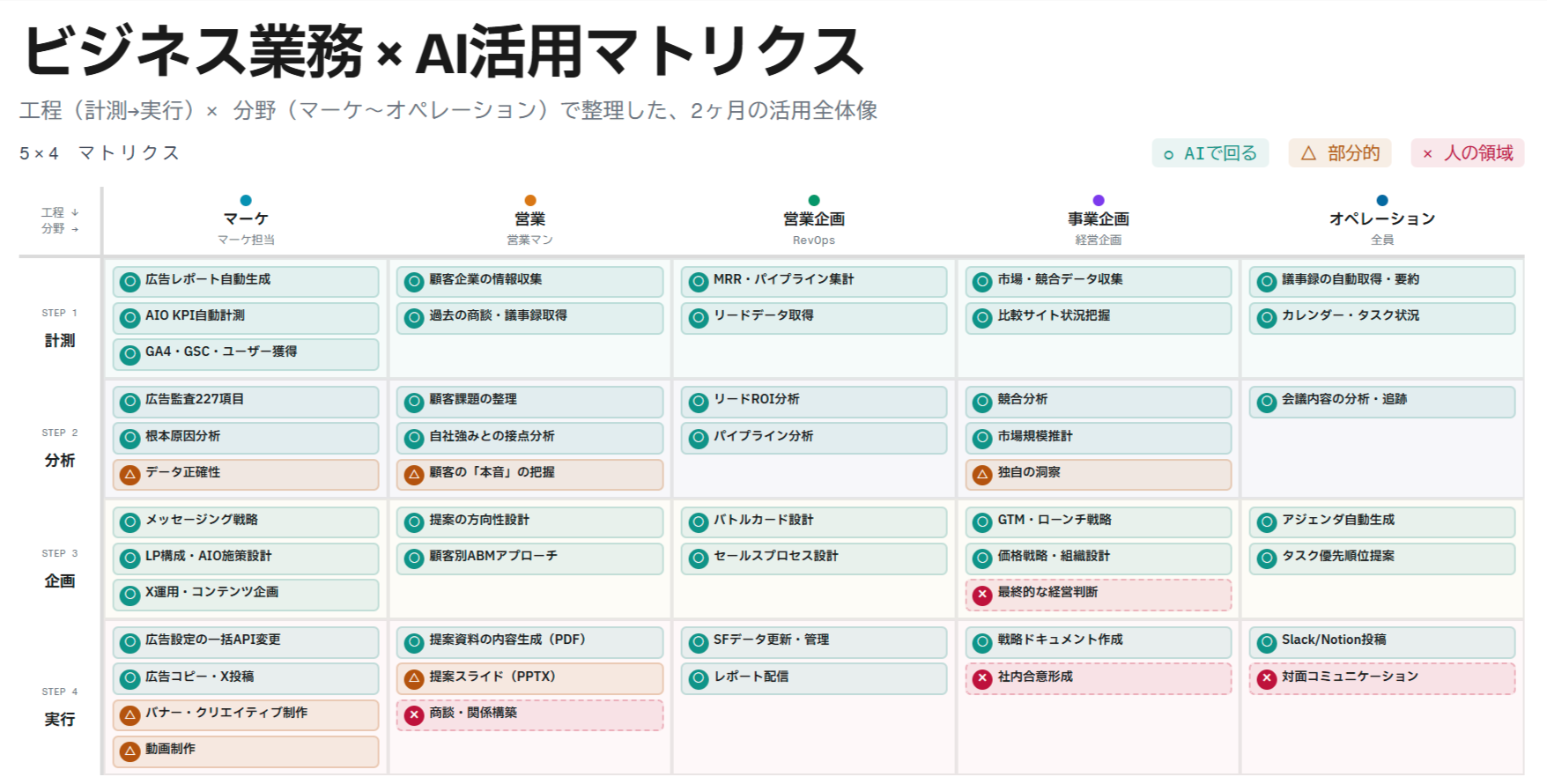
Task: Select the STEP 2 分析 row label
Action: point(60,448)
